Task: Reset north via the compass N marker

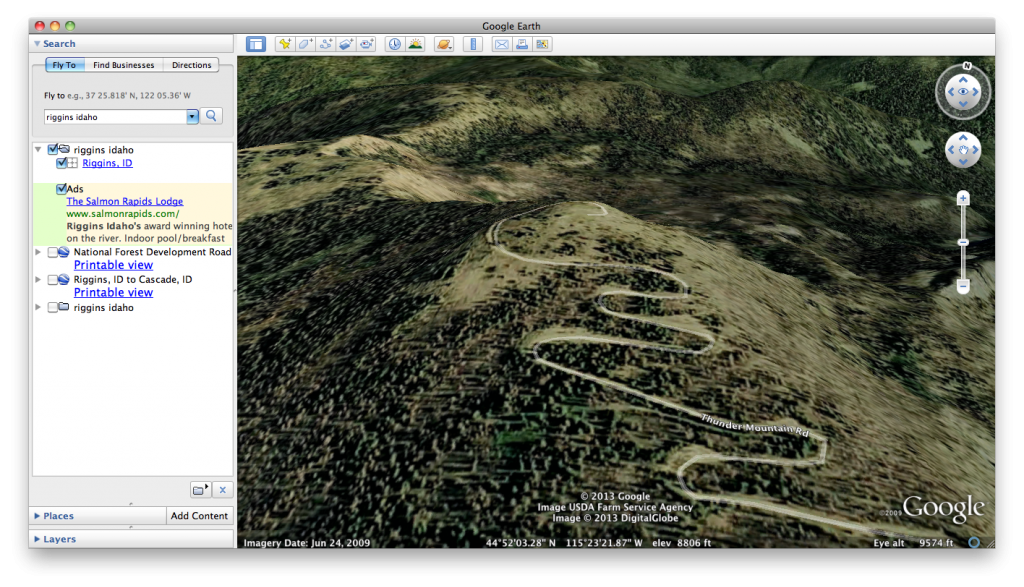Action: (x=967, y=66)
